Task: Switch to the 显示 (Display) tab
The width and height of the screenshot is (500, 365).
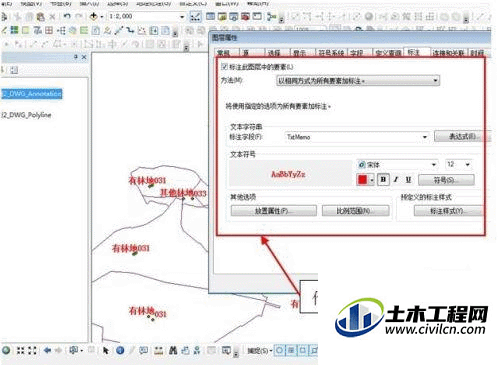Action: pos(299,53)
